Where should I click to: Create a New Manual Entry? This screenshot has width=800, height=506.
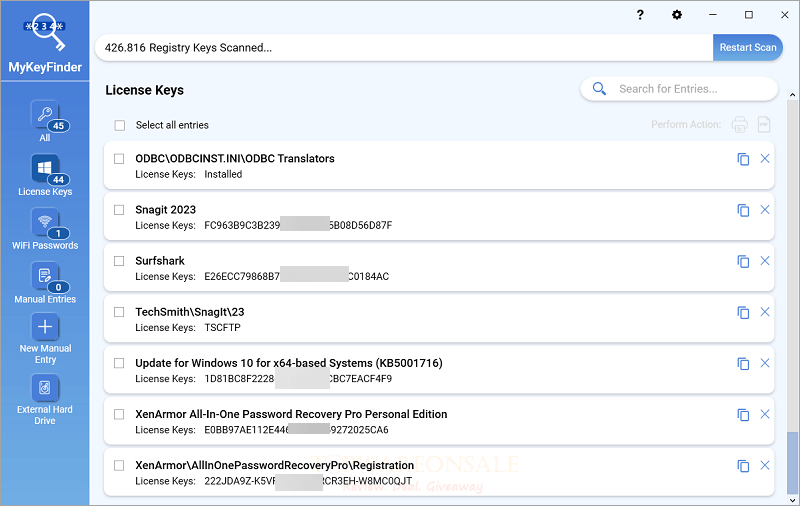[x=45, y=339]
